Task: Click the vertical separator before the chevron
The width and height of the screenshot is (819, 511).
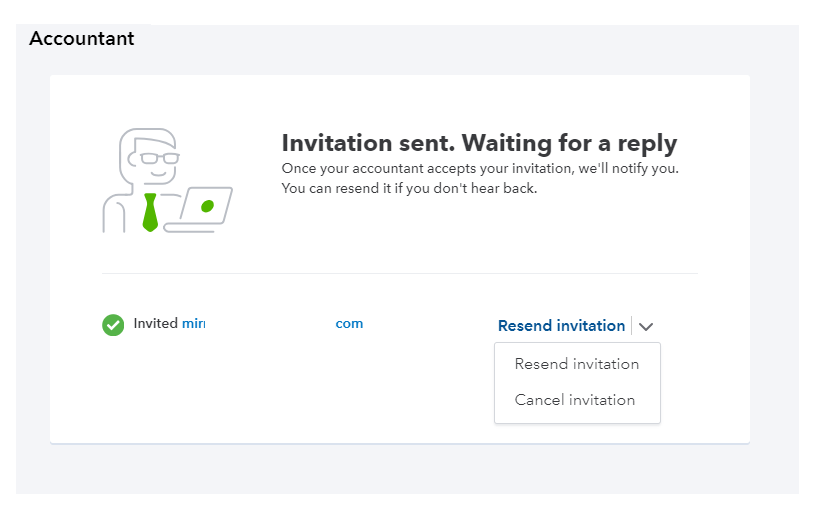Action: tap(632, 326)
